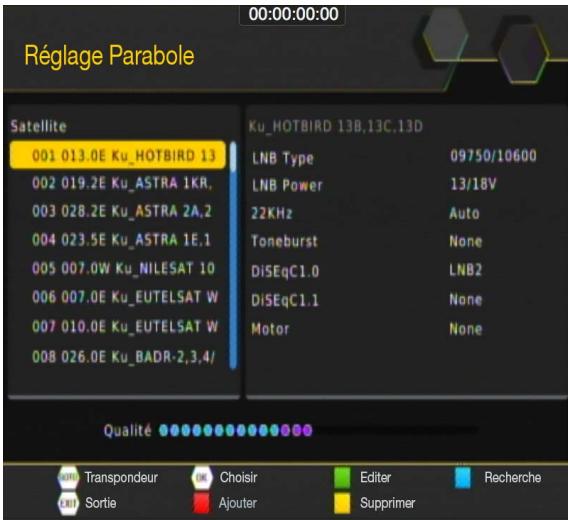Click the Editer label
Viewport: 568px width, 520px height.
click(x=376, y=478)
